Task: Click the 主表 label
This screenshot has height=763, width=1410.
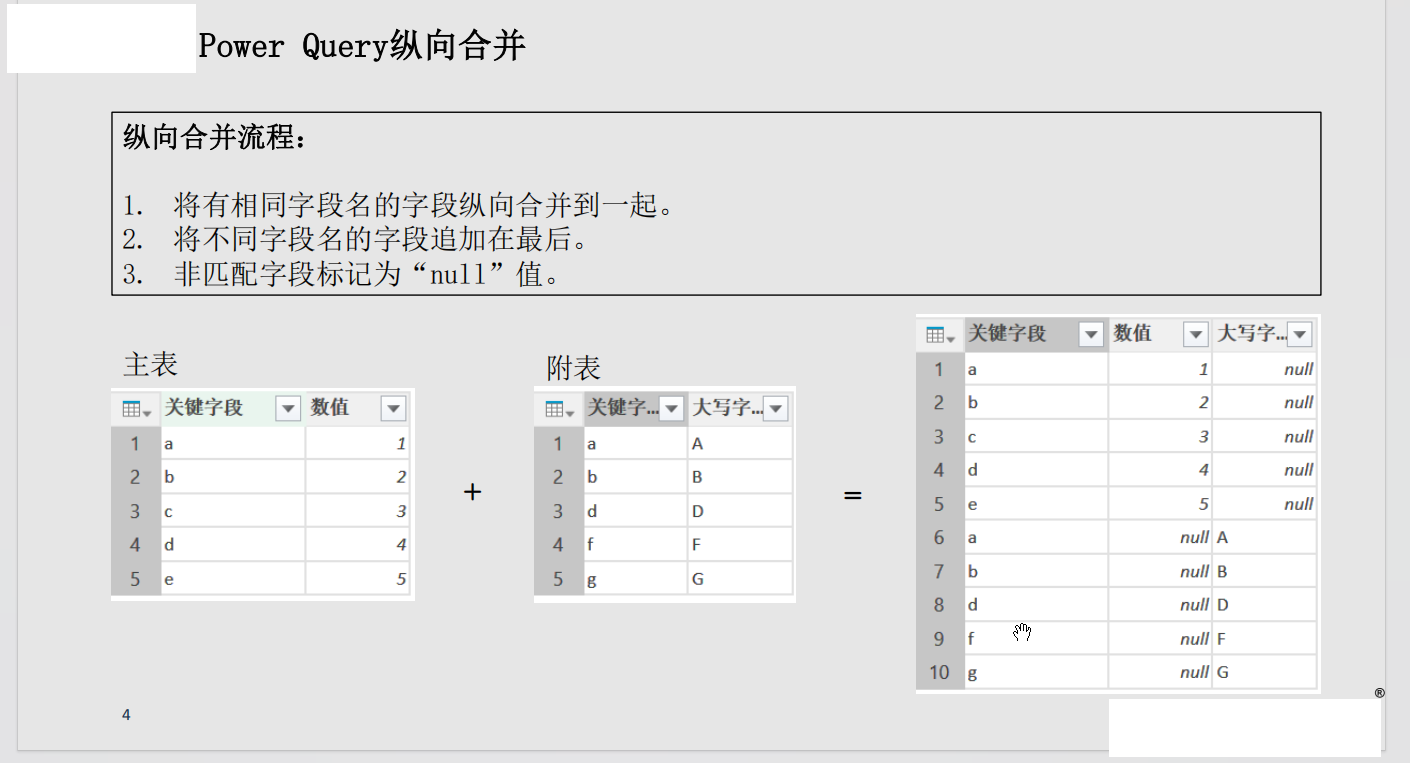Action: [x=150, y=364]
